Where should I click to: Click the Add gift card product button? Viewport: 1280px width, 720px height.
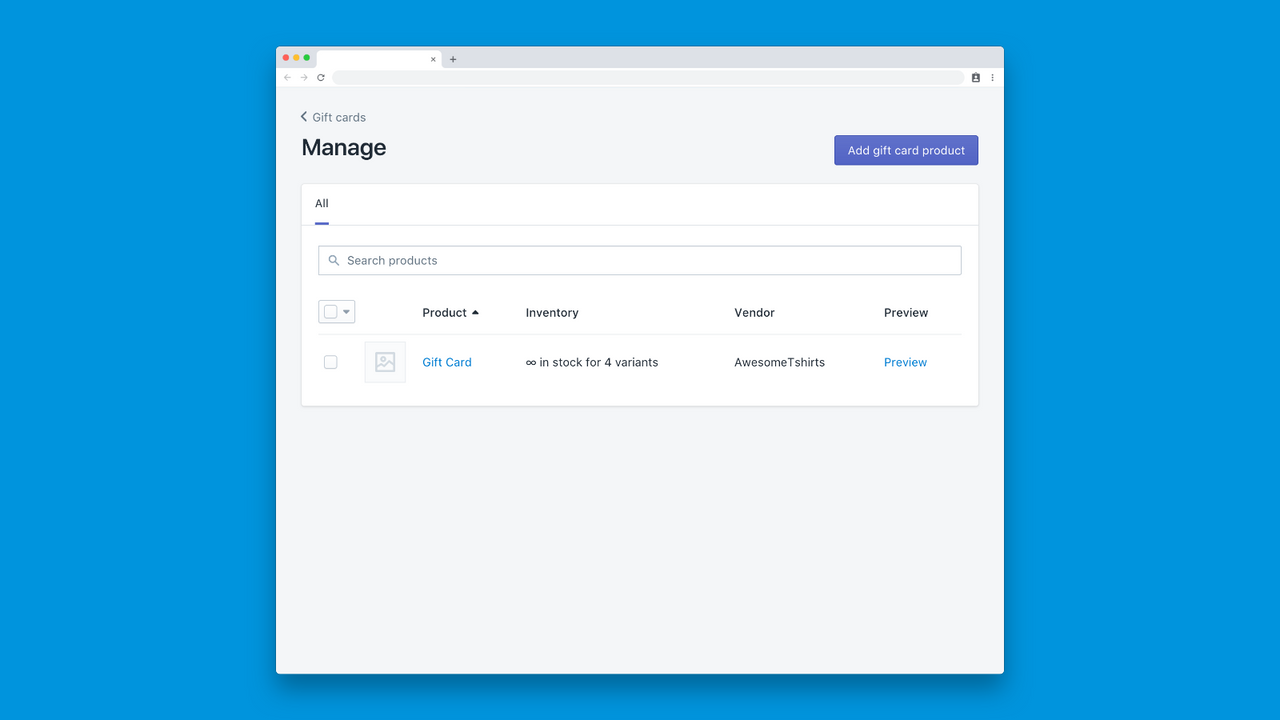(x=905, y=150)
